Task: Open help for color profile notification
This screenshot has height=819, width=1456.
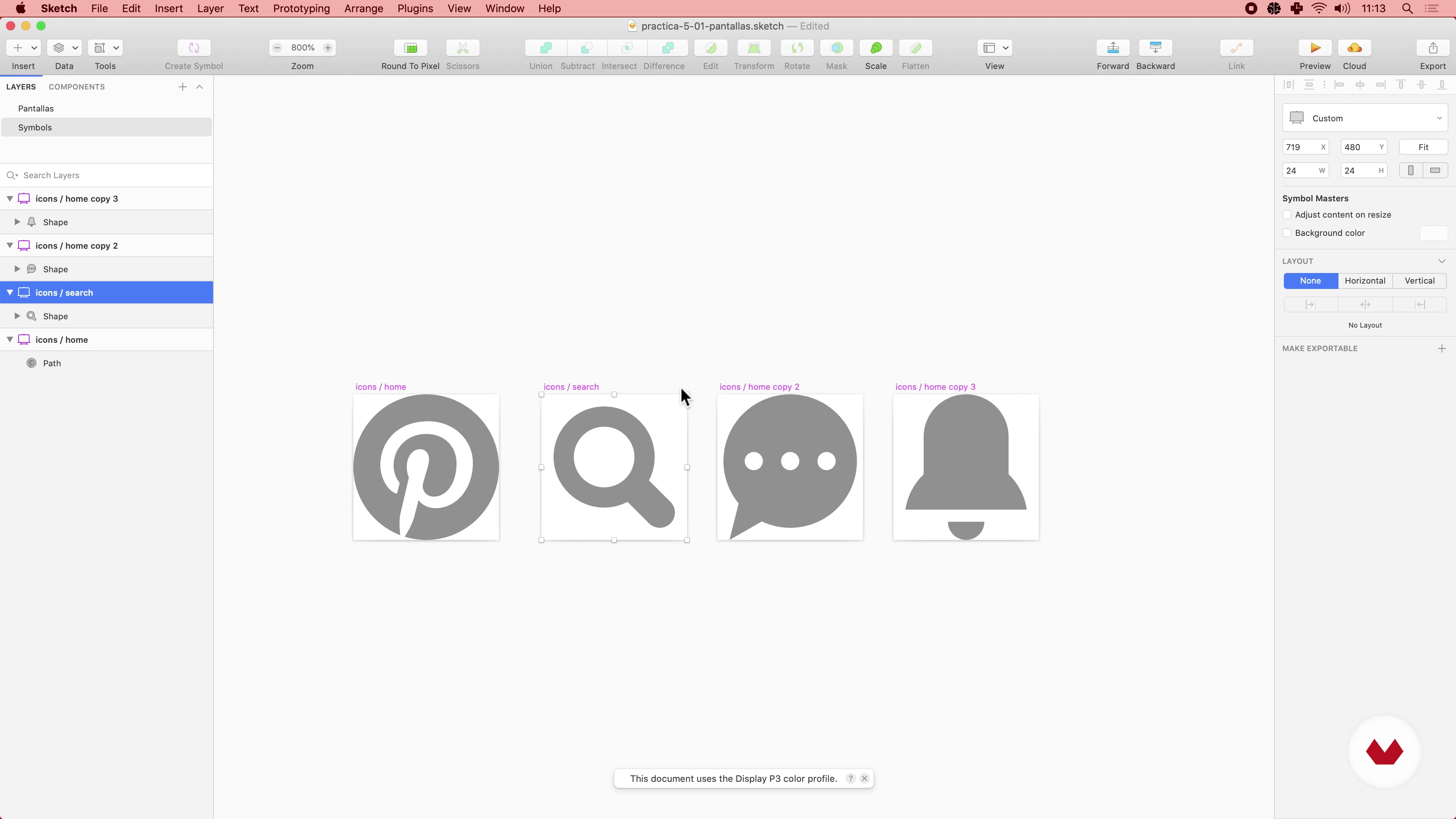Action: coord(850,778)
